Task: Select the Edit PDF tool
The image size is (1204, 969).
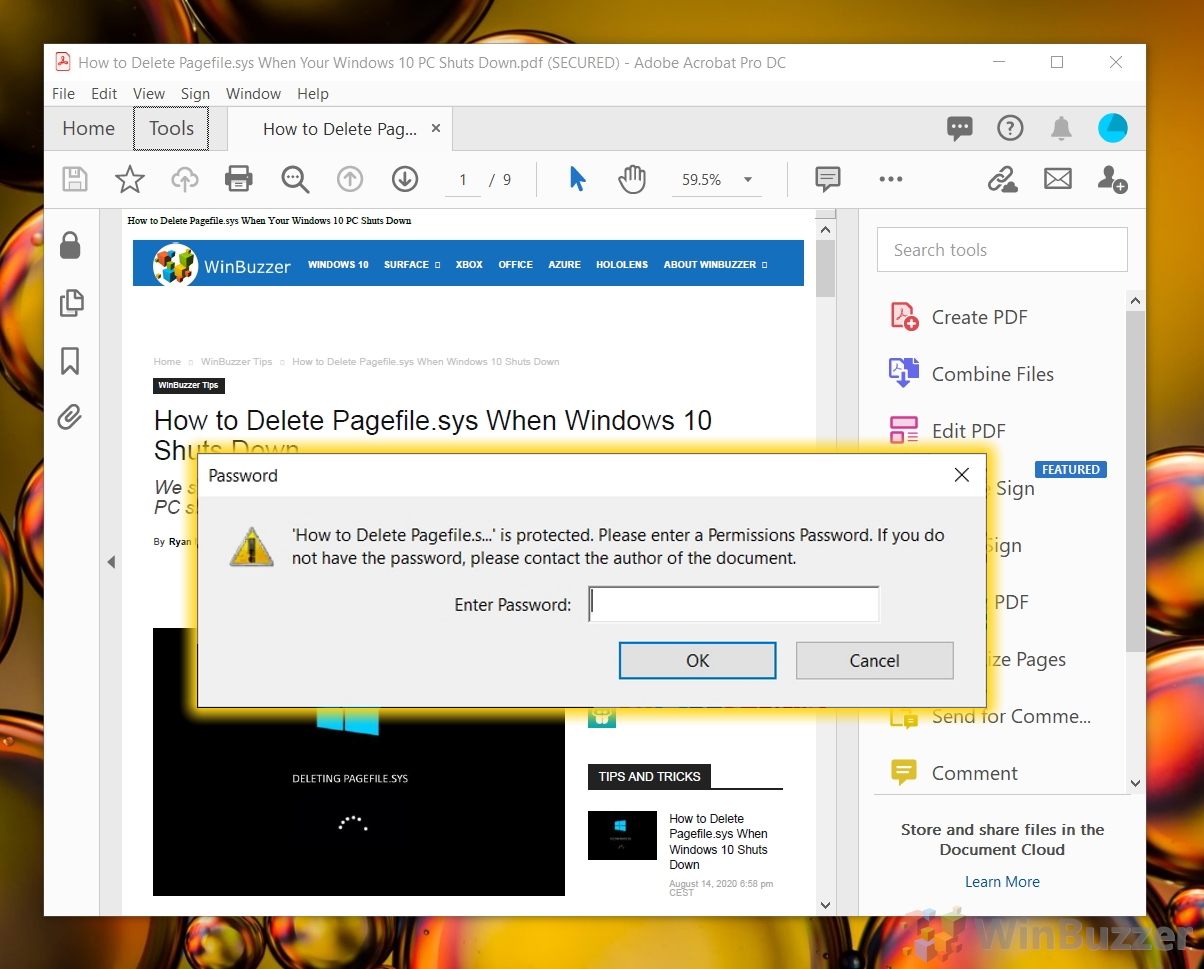Action: point(947,431)
